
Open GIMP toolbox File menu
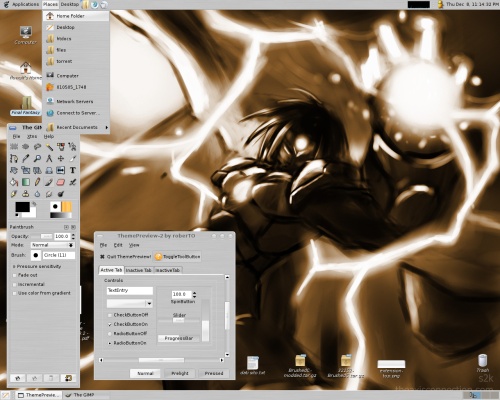(16, 136)
